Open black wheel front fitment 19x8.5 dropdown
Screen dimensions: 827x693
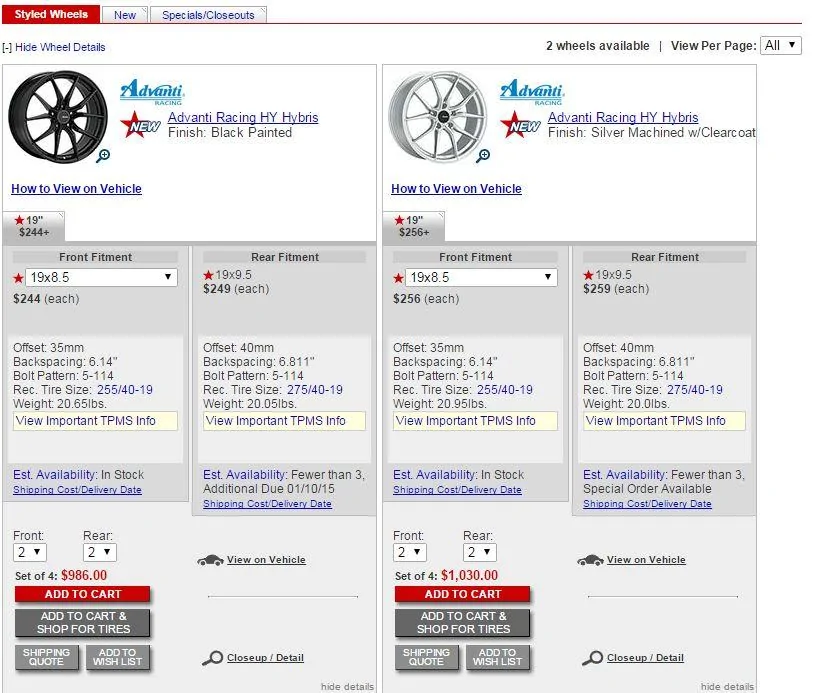(x=101, y=277)
